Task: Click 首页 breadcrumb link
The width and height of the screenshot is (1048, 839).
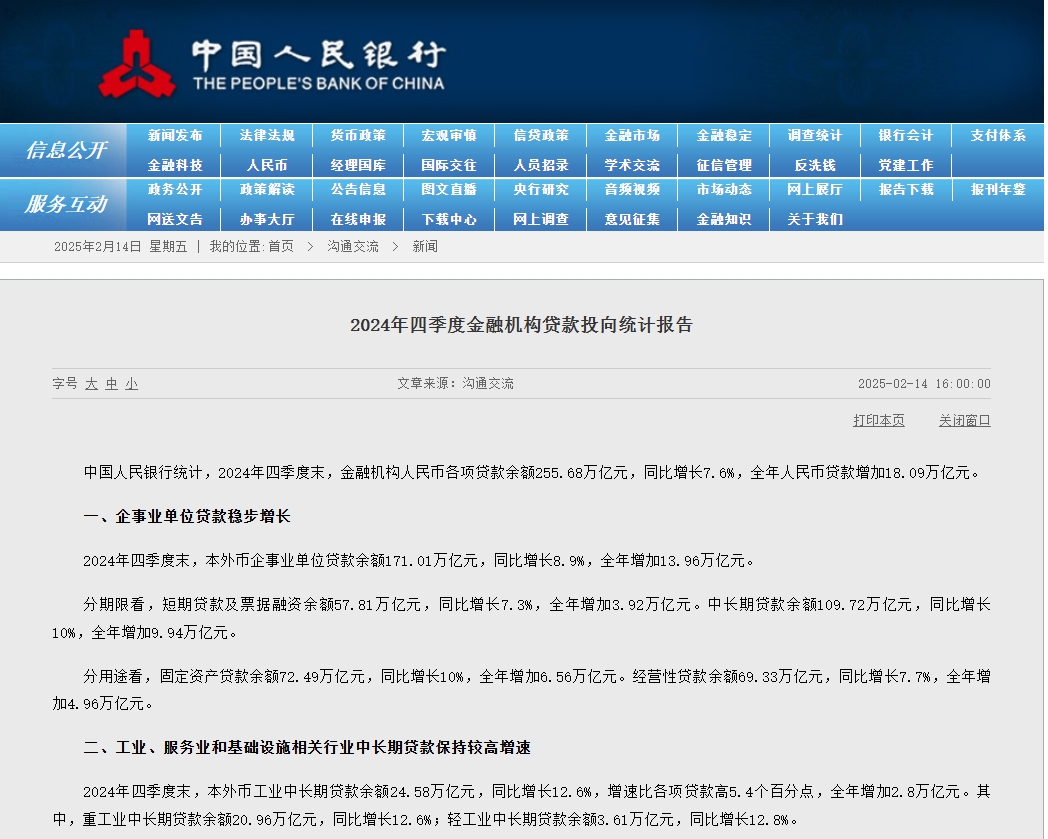Action: [x=281, y=247]
